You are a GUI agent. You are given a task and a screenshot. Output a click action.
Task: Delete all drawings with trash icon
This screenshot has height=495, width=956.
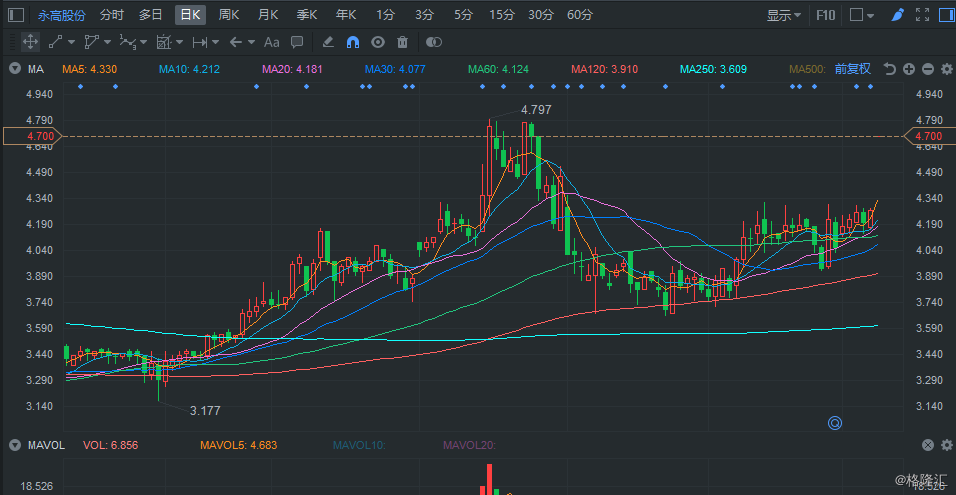pos(402,42)
